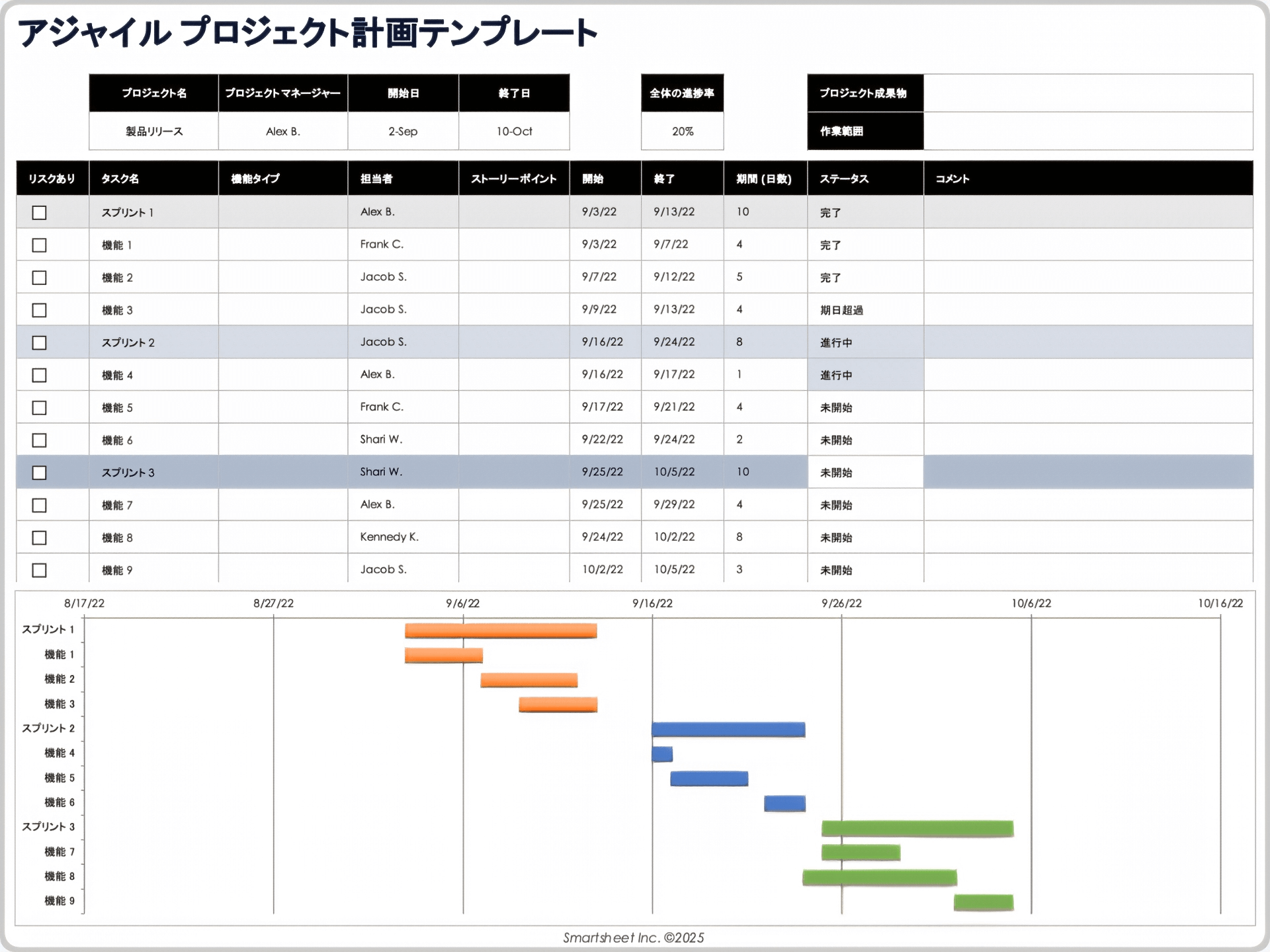Image resolution: width=1270 pixels, height=952 pixels.
Task: Click the project manager value Alex B.
Action: point(283,131)
